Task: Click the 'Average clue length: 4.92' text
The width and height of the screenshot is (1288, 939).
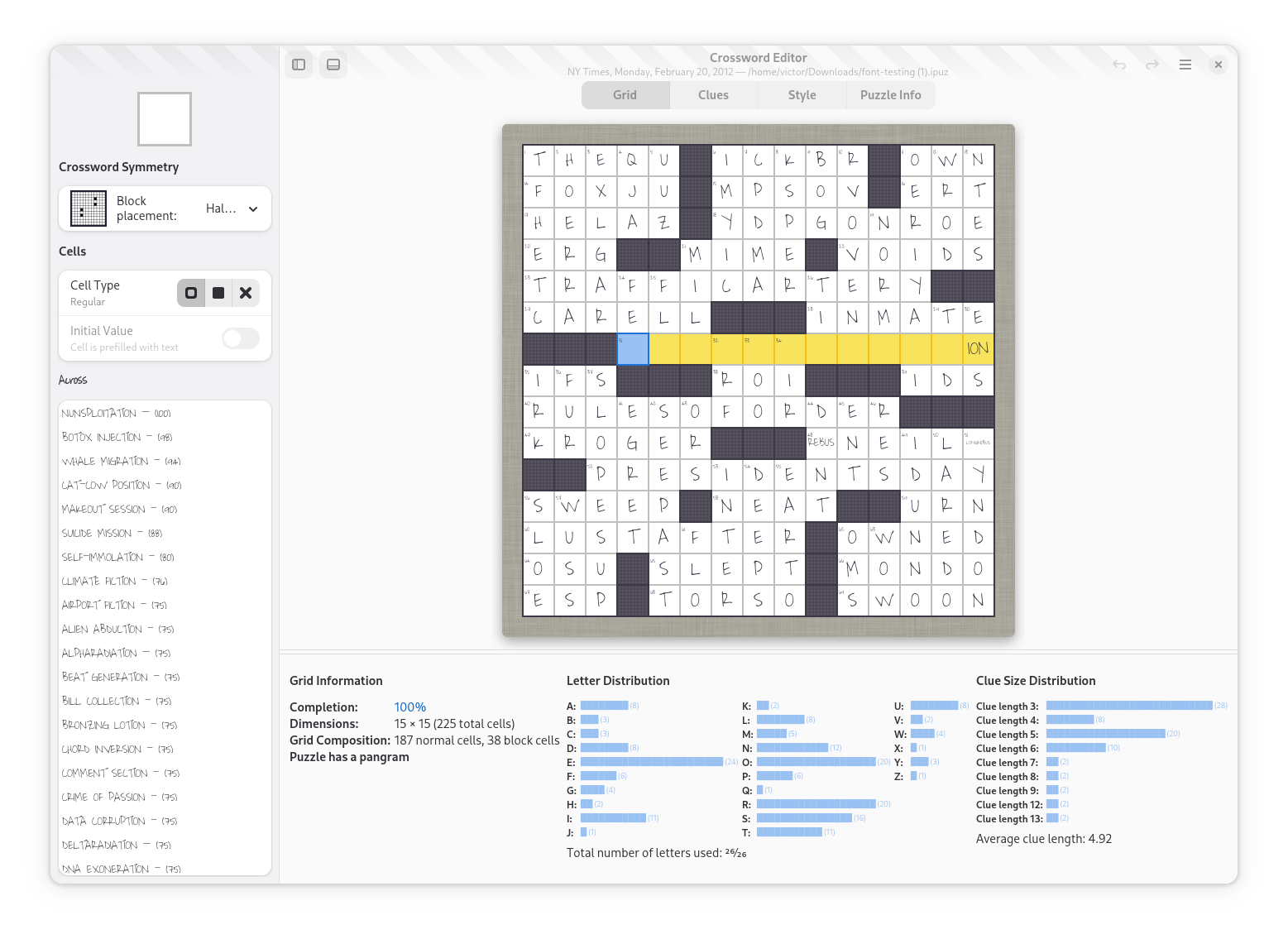Action: pos(1044,839)
